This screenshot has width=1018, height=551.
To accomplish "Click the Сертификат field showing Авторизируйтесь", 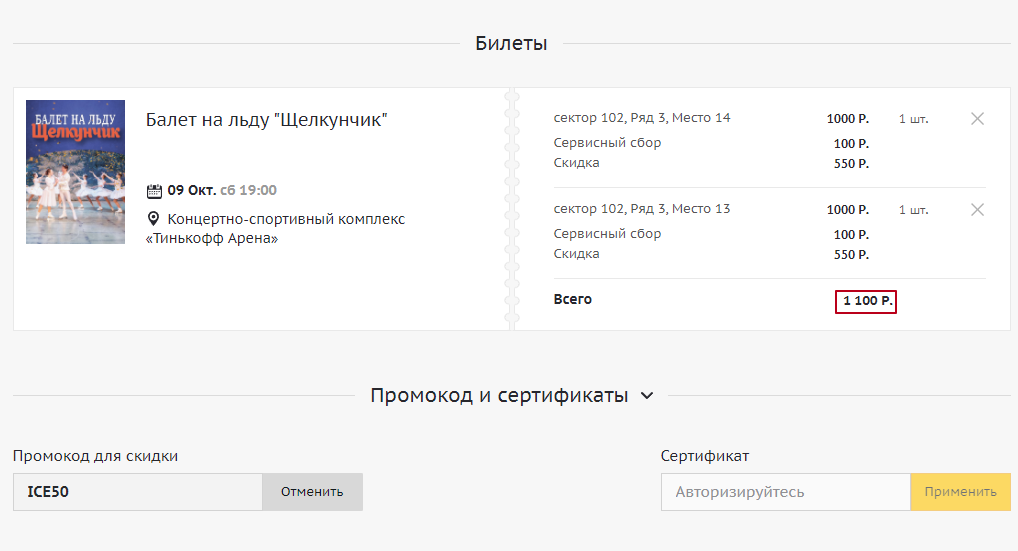I will click(x=785, y=492).
